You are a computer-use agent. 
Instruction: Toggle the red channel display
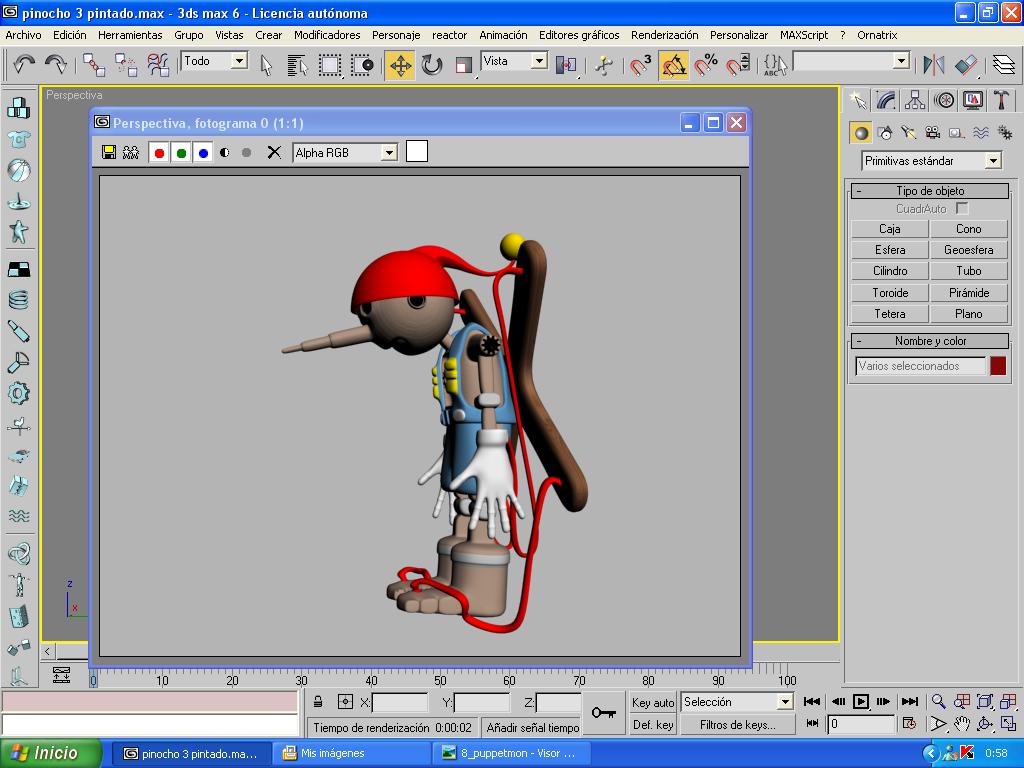(159, 153)
